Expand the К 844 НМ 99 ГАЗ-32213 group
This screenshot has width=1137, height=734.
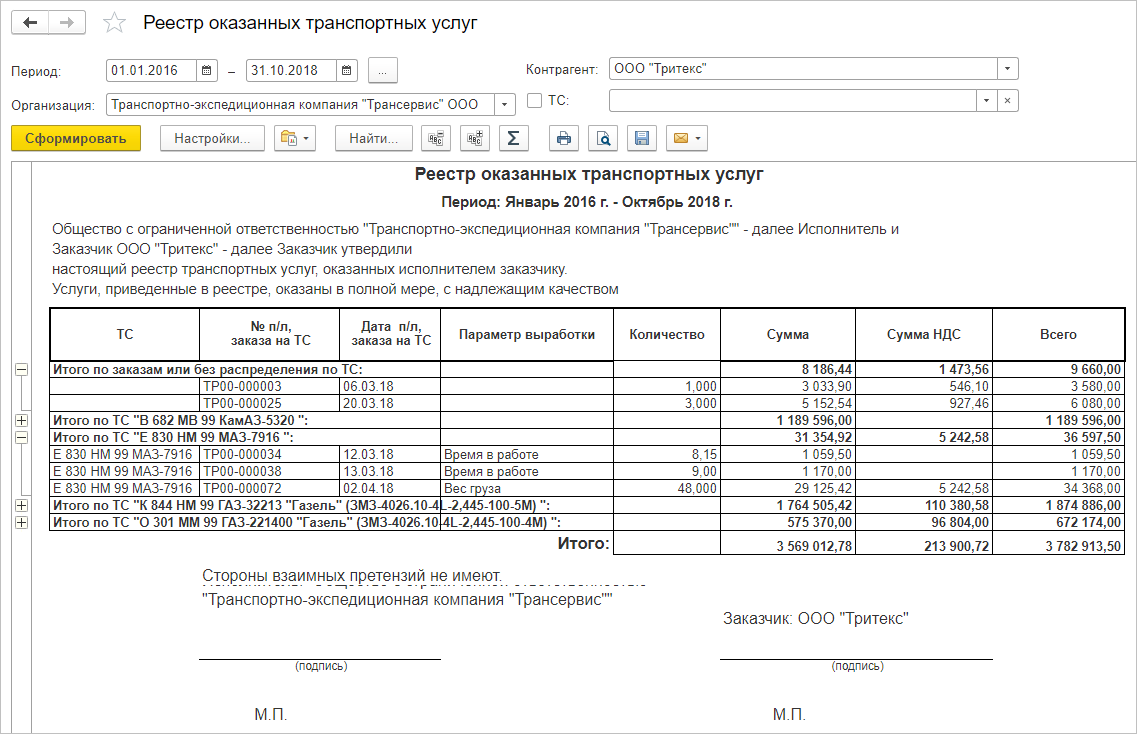click(x=22, y=506)
